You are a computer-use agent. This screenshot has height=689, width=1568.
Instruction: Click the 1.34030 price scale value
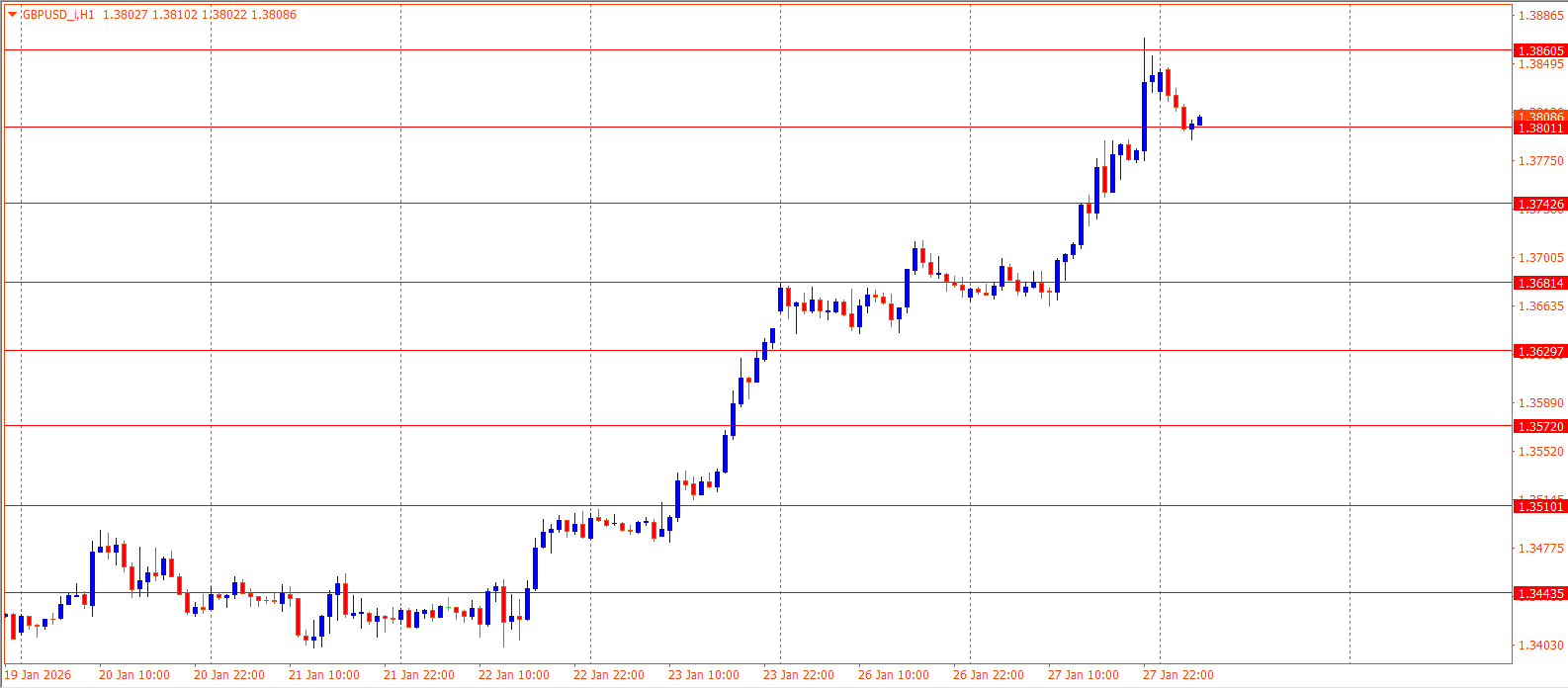click(x=1541, y=646)
